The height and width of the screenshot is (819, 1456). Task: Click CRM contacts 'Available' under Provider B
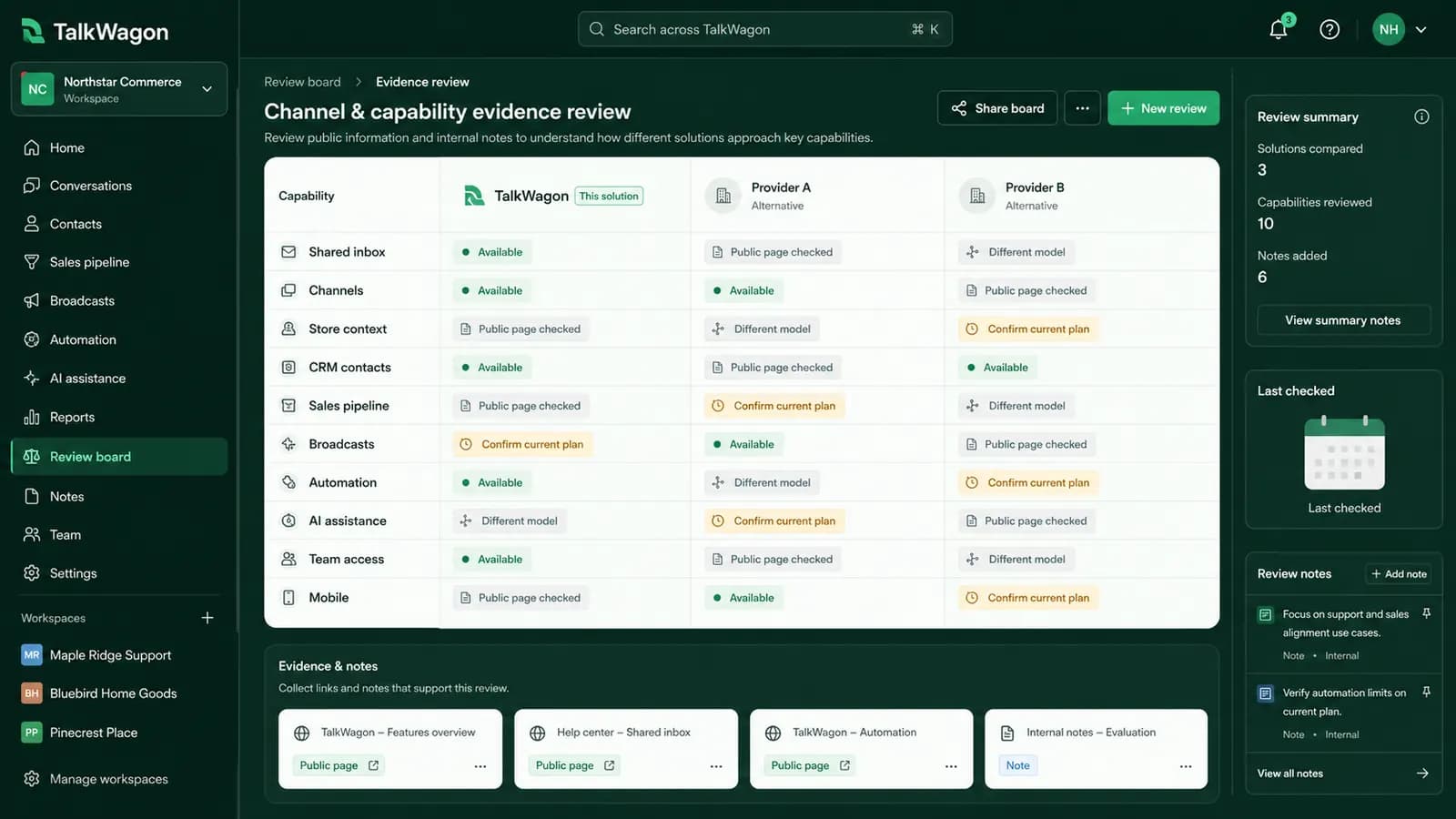(x=997, y=368)
